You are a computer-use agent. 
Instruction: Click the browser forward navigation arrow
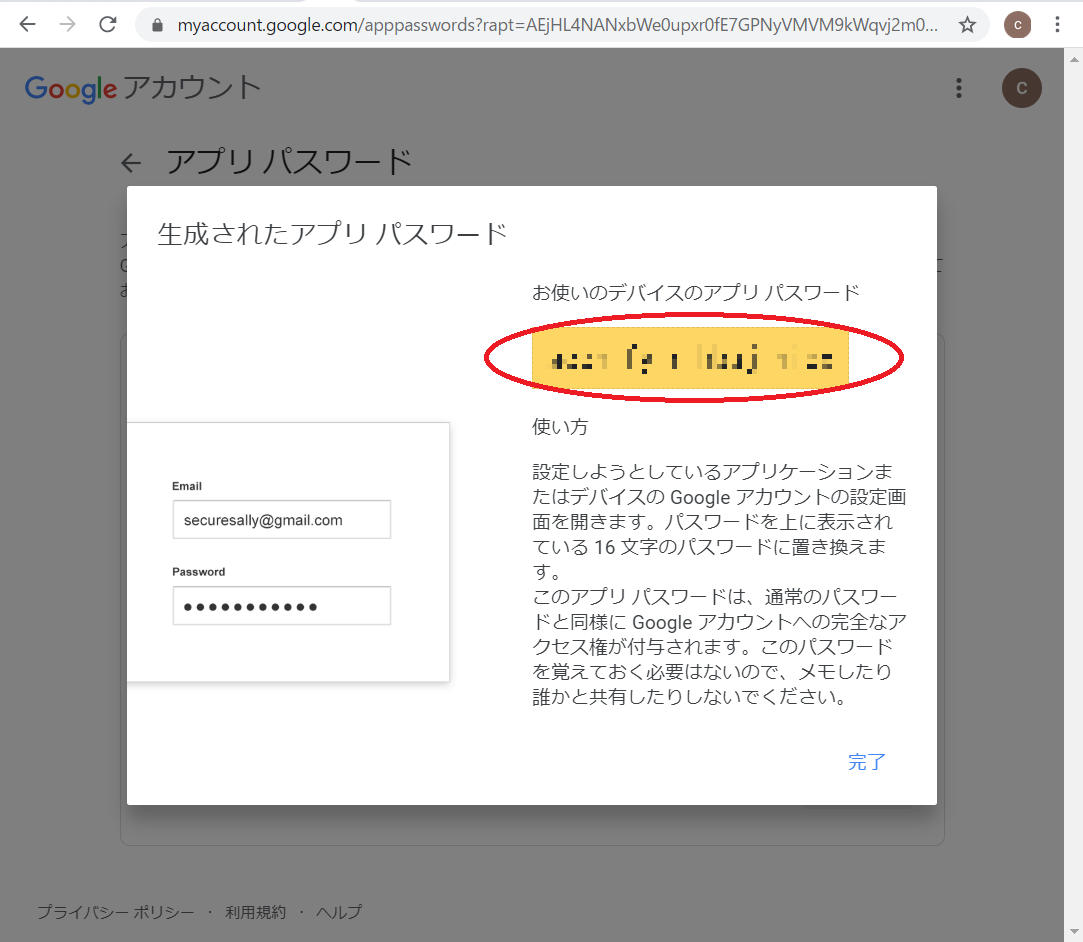click(66, 24)
